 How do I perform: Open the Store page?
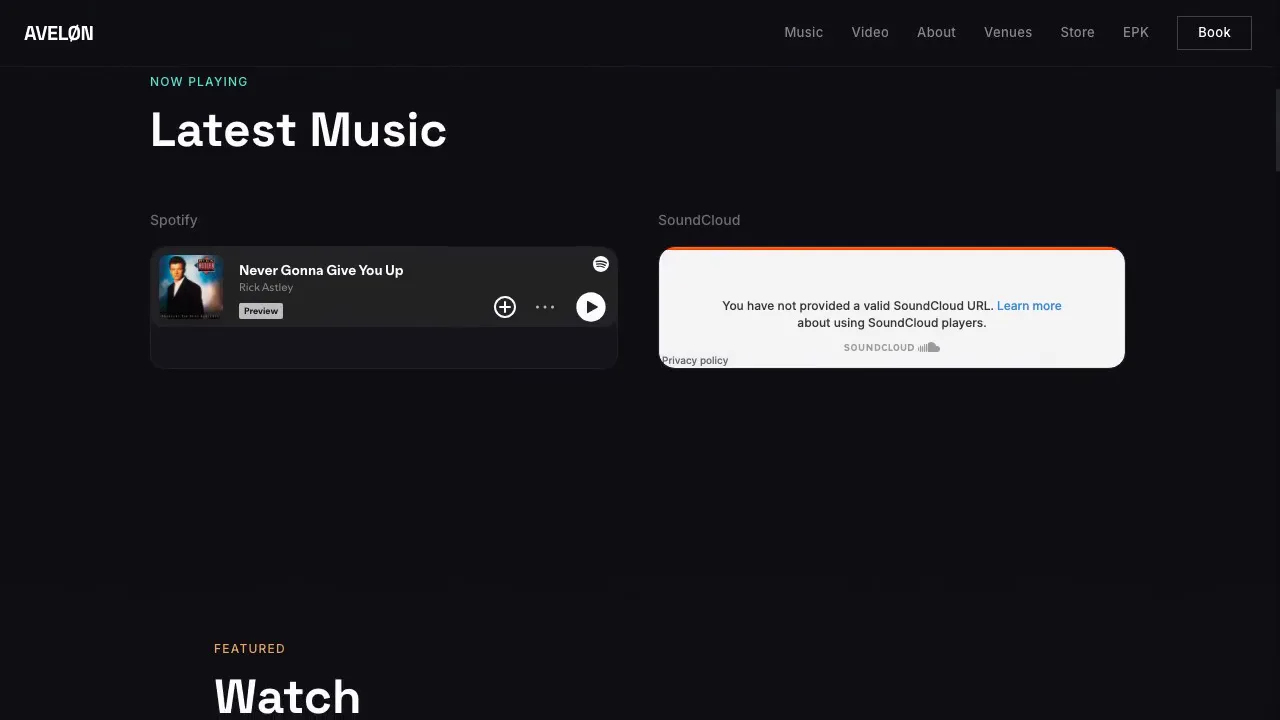pos(1077,32)
